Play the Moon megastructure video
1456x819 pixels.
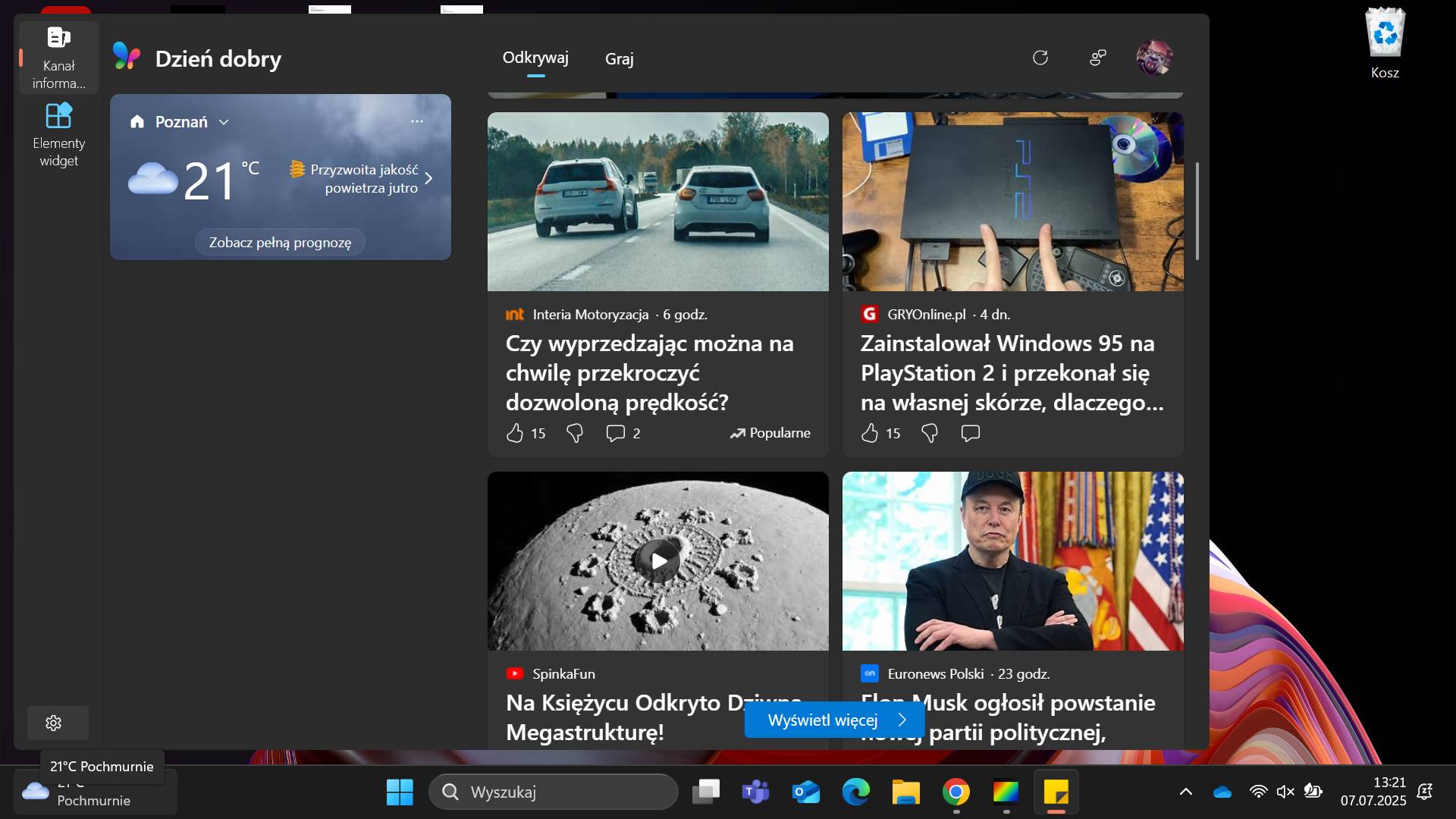[658, 560]
